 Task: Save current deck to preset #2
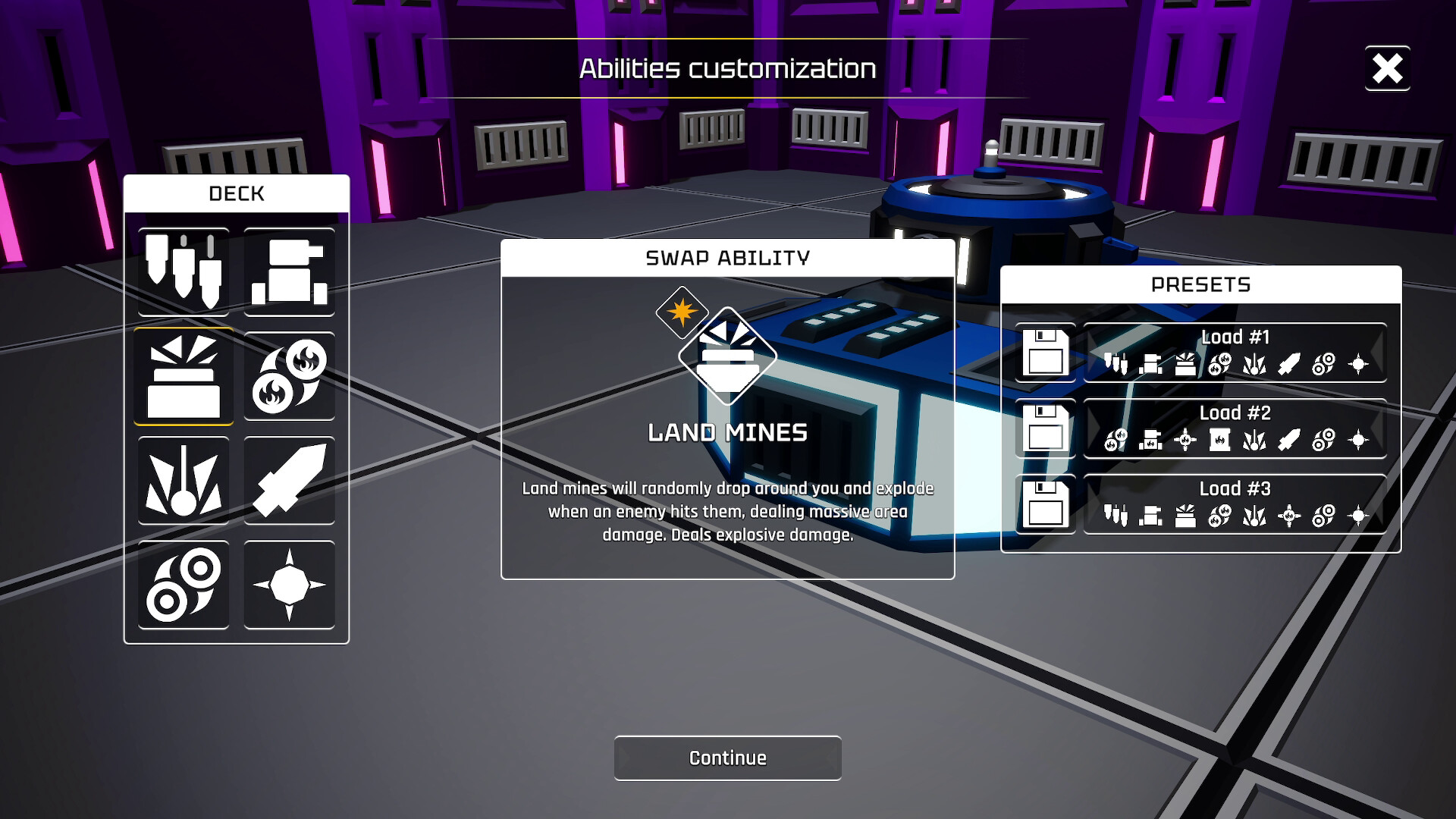pos(1045,428)
